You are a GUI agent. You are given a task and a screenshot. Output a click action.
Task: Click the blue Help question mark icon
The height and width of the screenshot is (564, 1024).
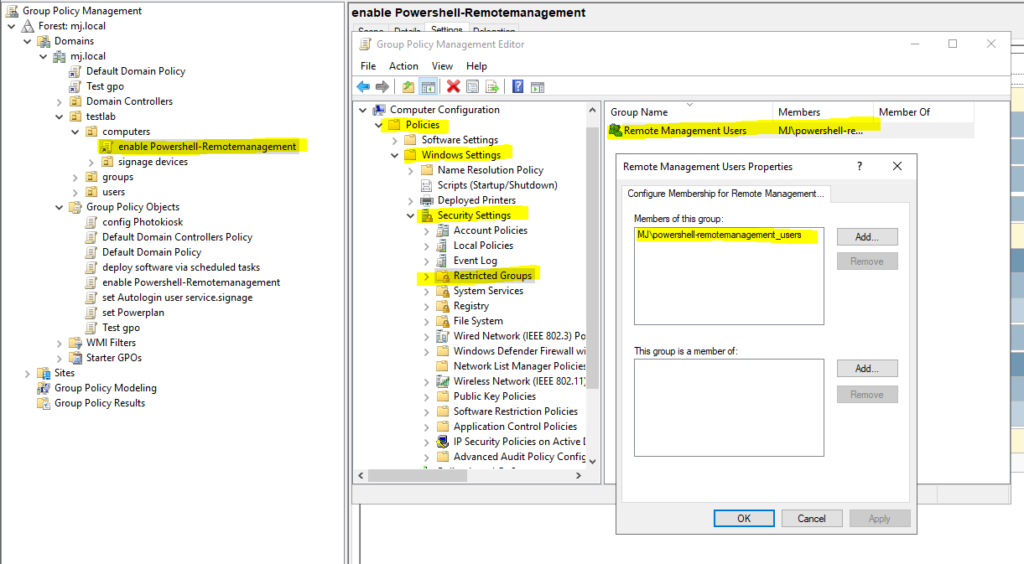pos(518,86)
